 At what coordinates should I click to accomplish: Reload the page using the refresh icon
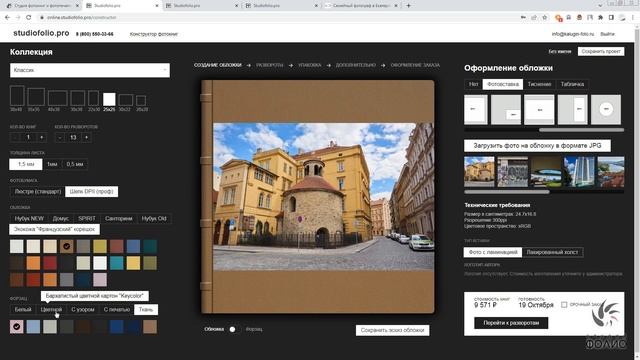(29, 18)
